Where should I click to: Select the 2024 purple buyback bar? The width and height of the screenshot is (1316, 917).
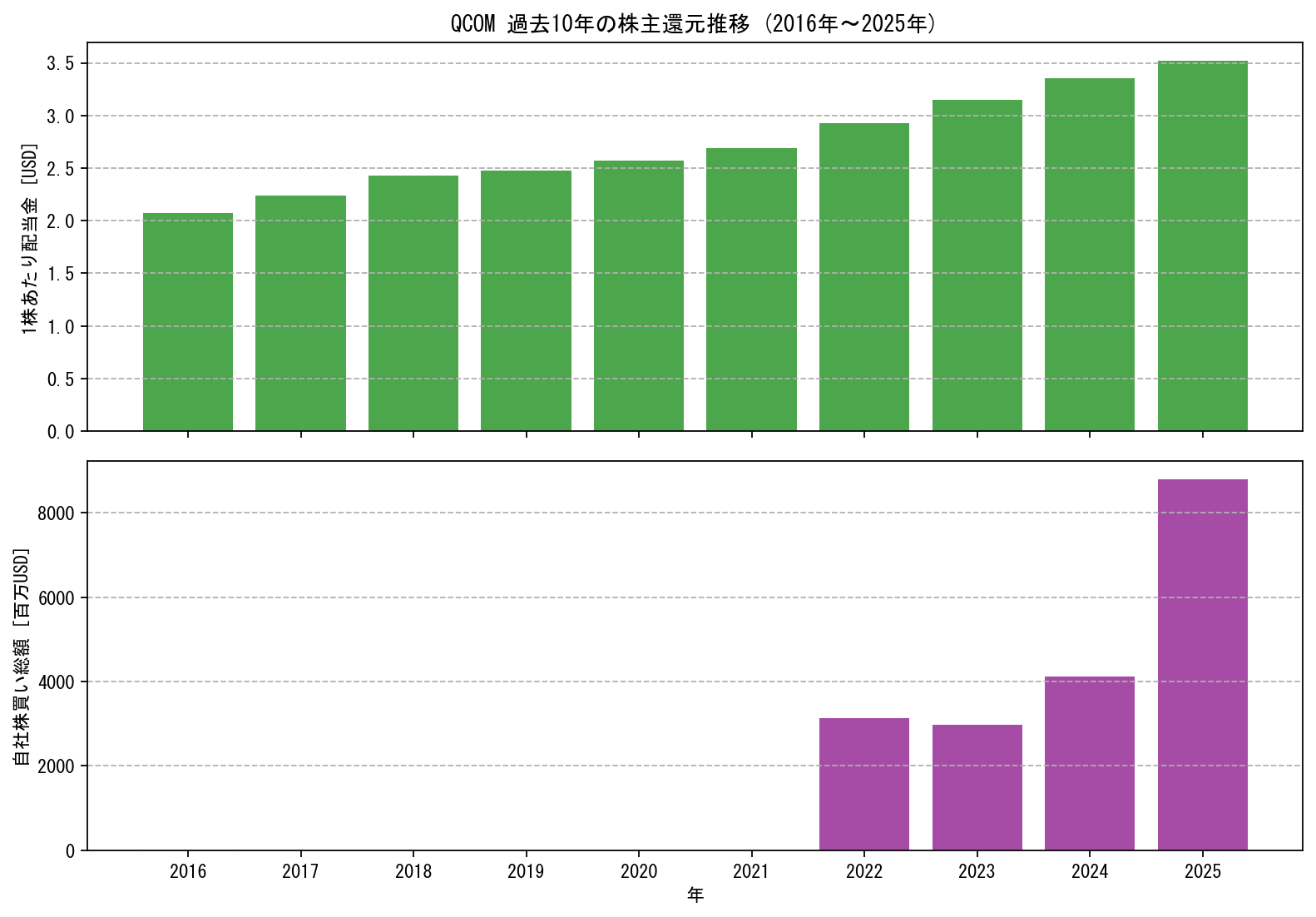(x=1090, y=763)
